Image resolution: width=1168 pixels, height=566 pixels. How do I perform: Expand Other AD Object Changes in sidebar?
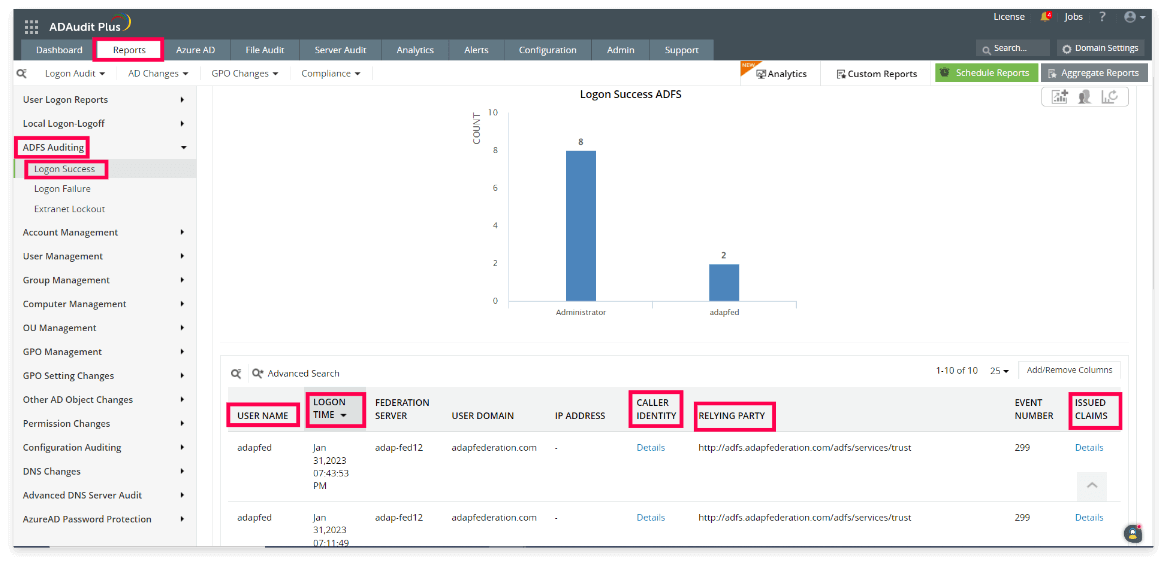(x=104, y=400)
